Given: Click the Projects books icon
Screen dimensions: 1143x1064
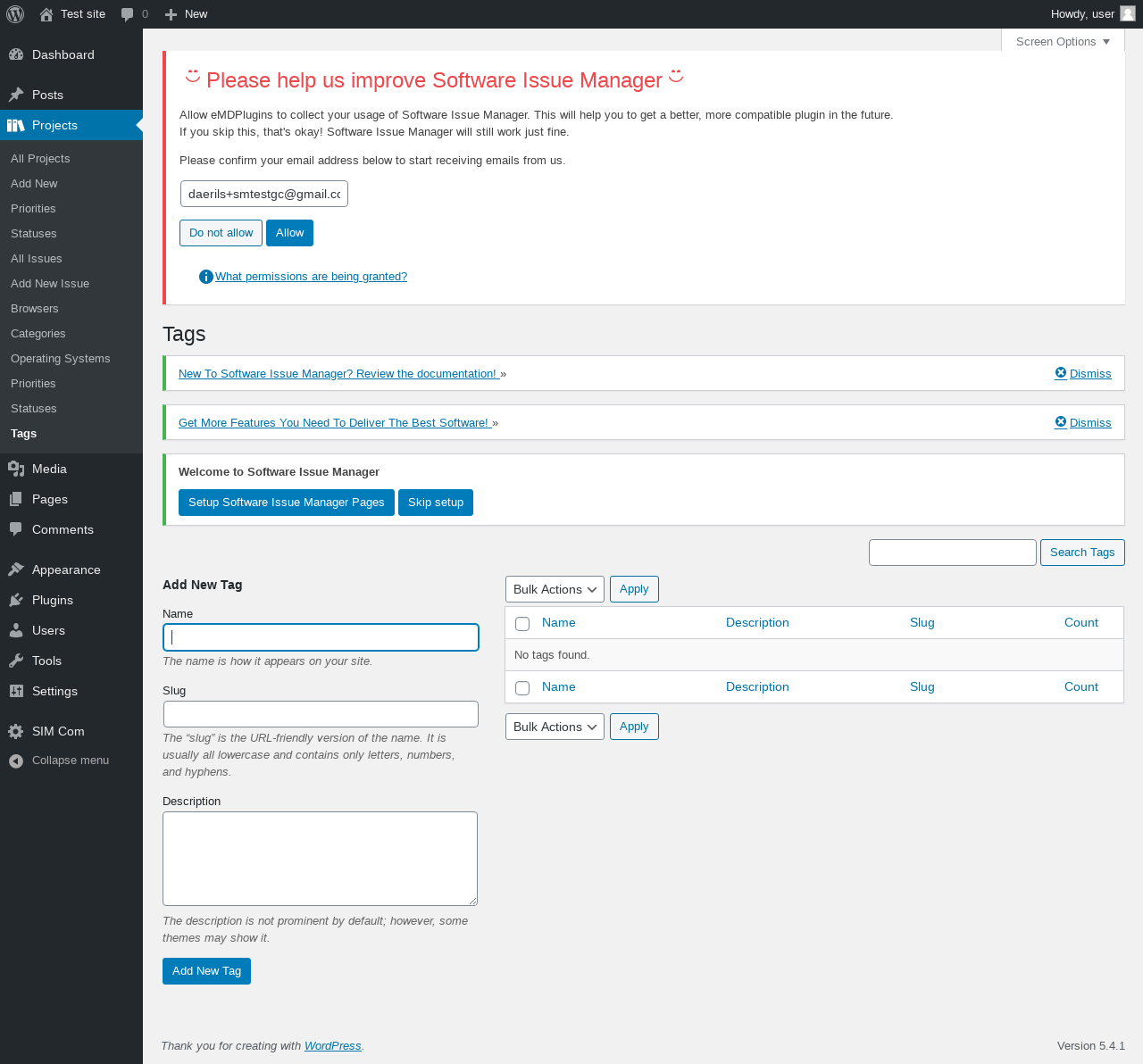Looking at the screenshot, I should [x=16, y=125].
